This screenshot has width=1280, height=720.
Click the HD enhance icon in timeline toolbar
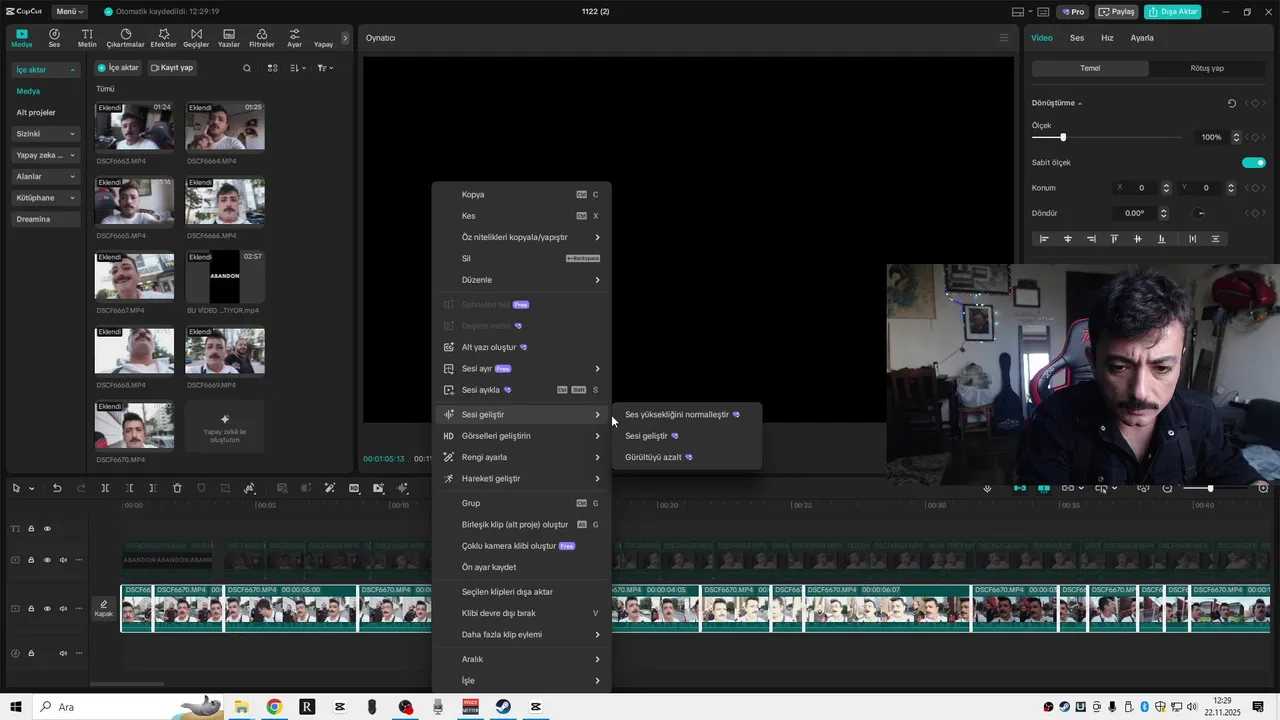354,488
